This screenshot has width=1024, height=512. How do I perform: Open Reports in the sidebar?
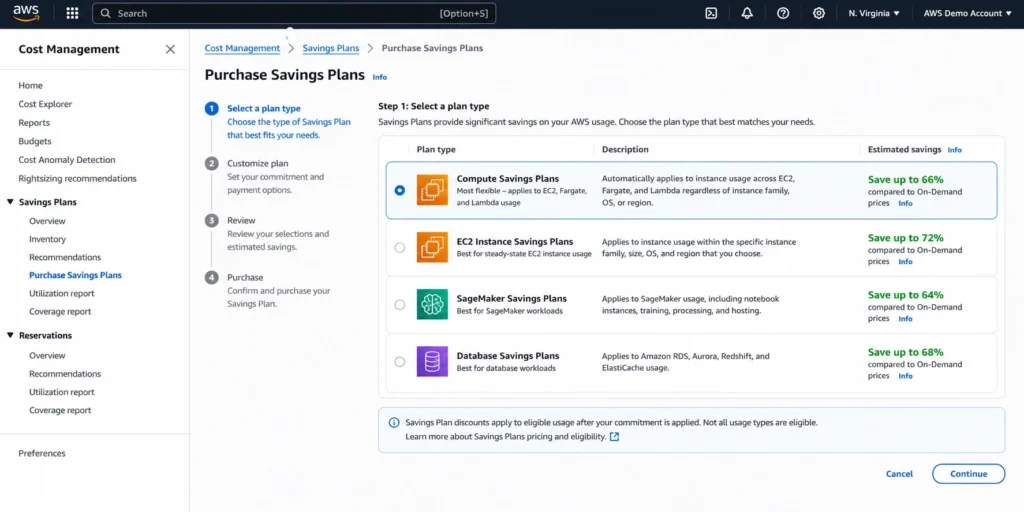point(34,123)
